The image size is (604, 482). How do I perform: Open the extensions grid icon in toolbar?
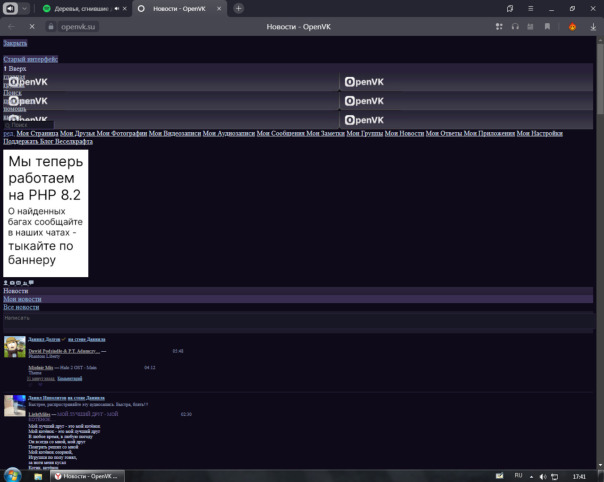499,27
